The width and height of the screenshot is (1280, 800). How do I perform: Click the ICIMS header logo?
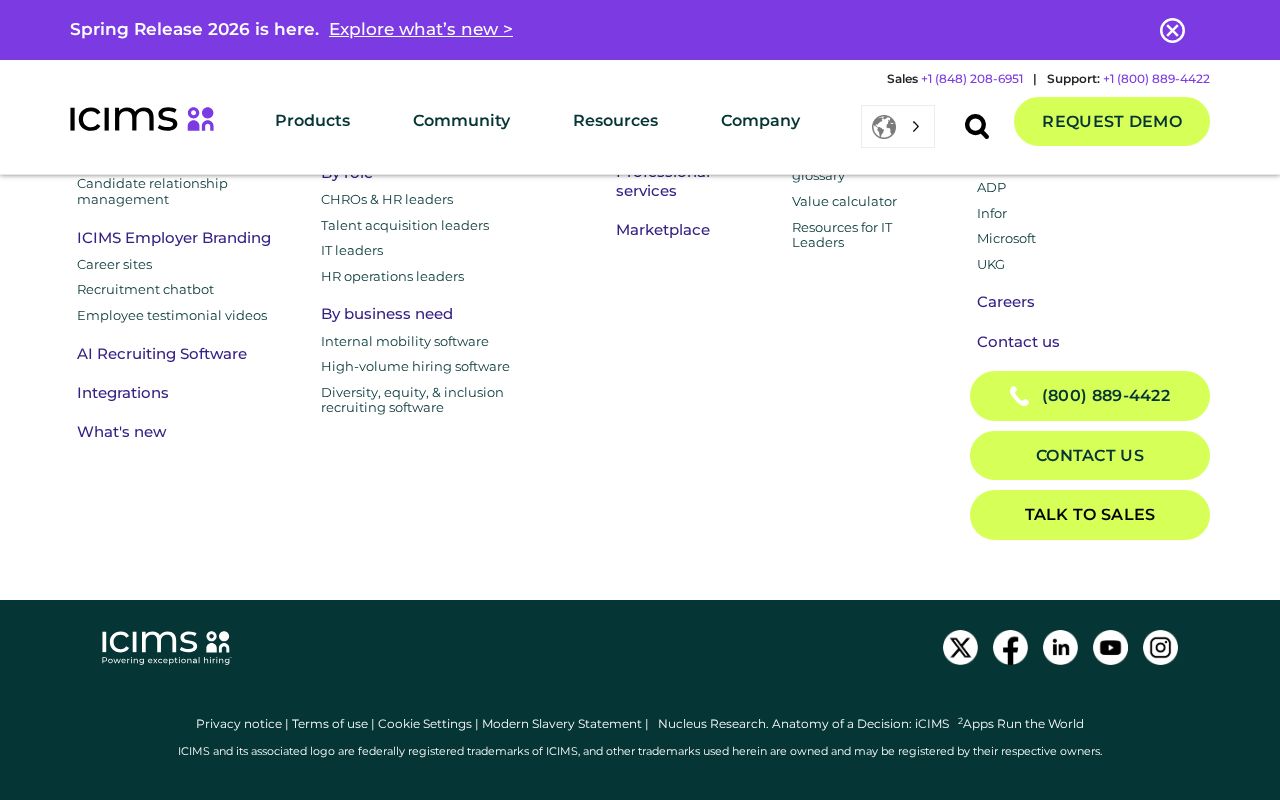click(142, 119)
